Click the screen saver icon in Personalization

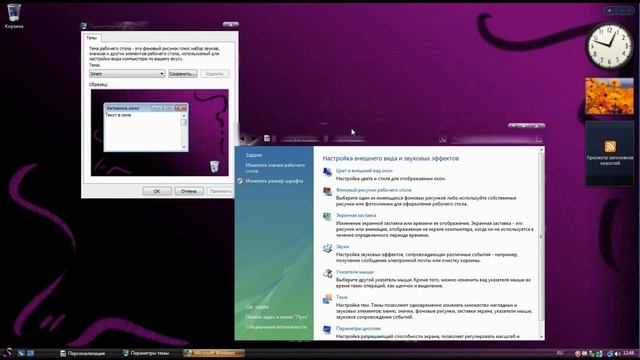click(327, 217)
